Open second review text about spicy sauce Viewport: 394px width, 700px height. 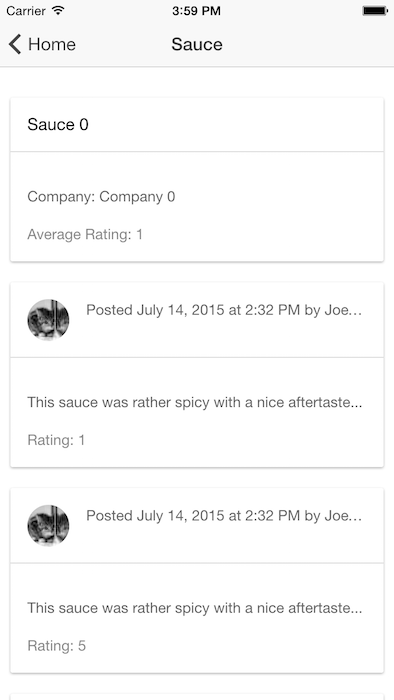195,608
